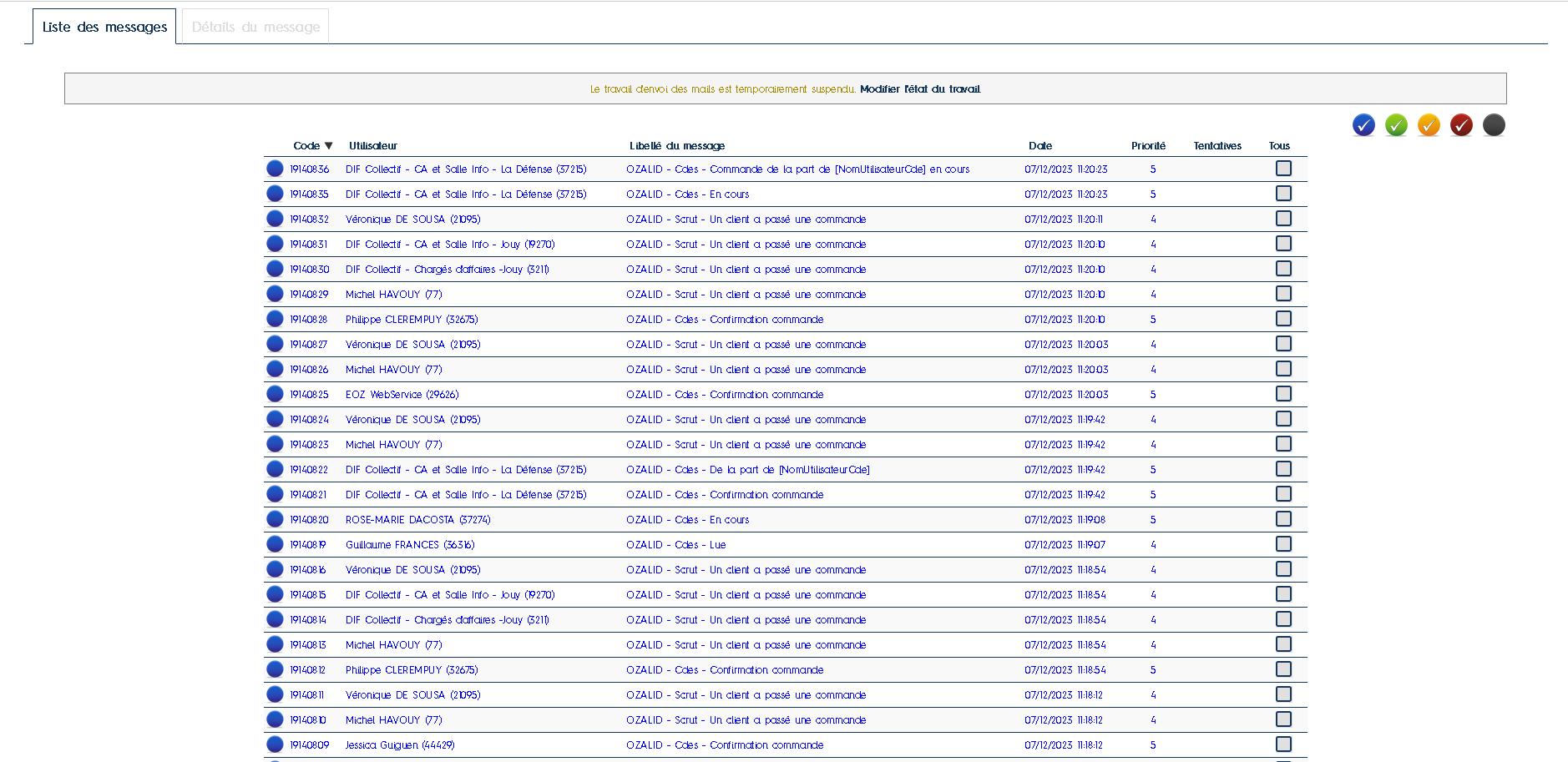Sort list by Date column header
1568x762 pixels.
[1039, 146]
